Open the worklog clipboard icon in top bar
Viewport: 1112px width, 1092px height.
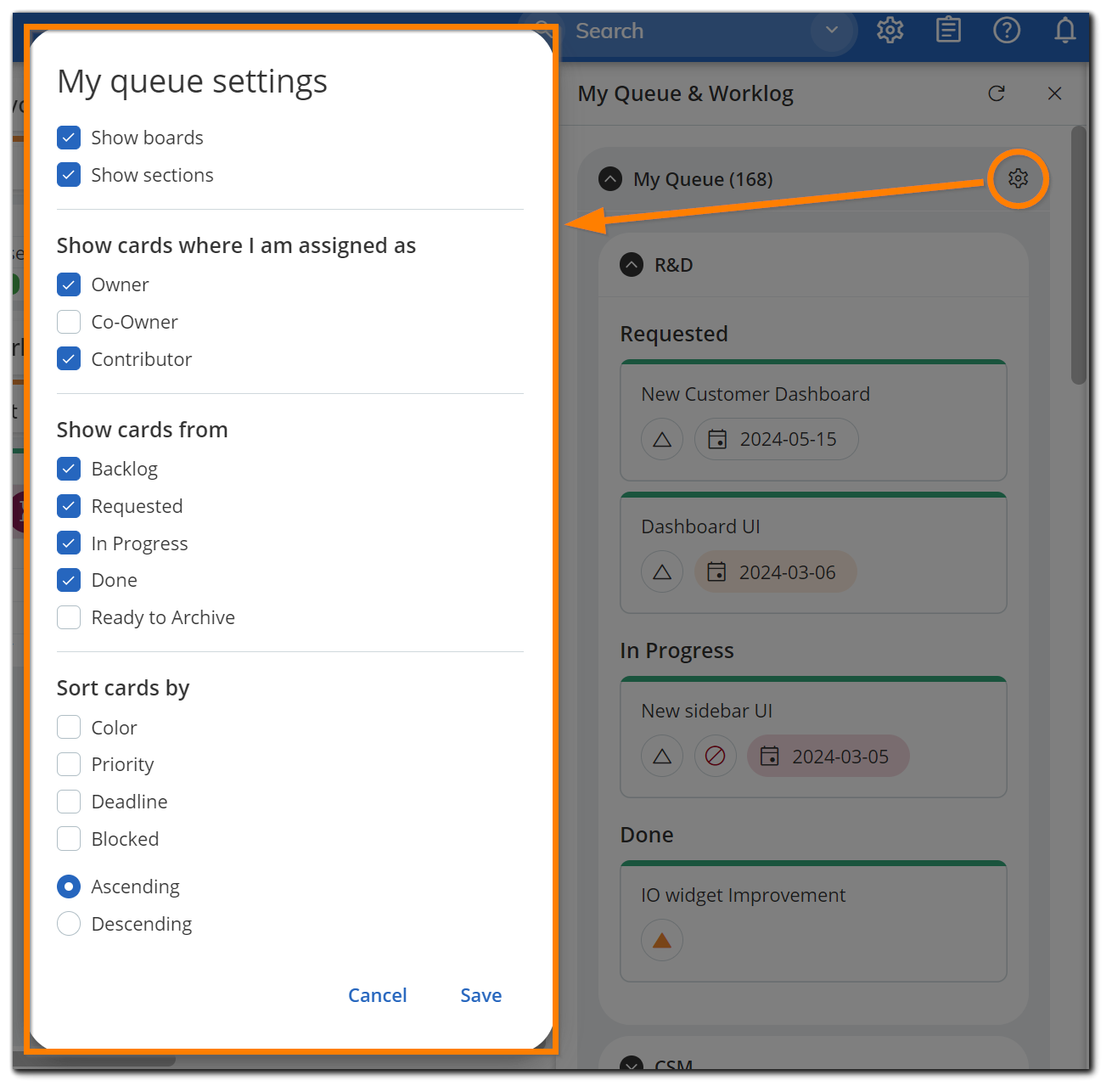(x=948, y=30)
